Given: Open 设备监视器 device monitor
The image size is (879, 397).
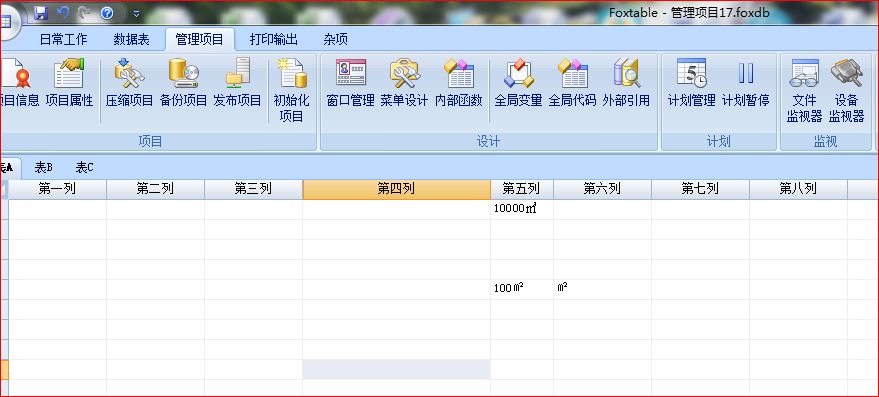Looking at the screenshot, I should point(846,90).
